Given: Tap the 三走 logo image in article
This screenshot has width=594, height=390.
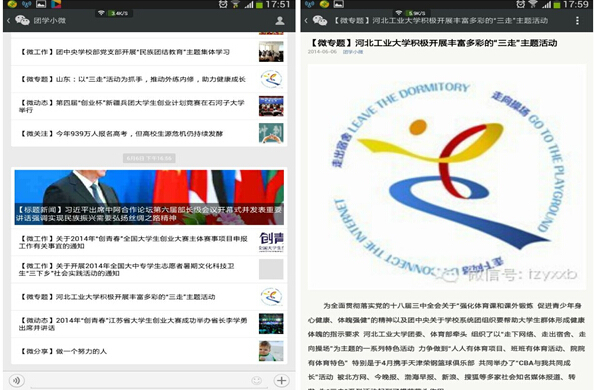Looking at the screenshot, I should pyautogui.click(x=447, y=177).
